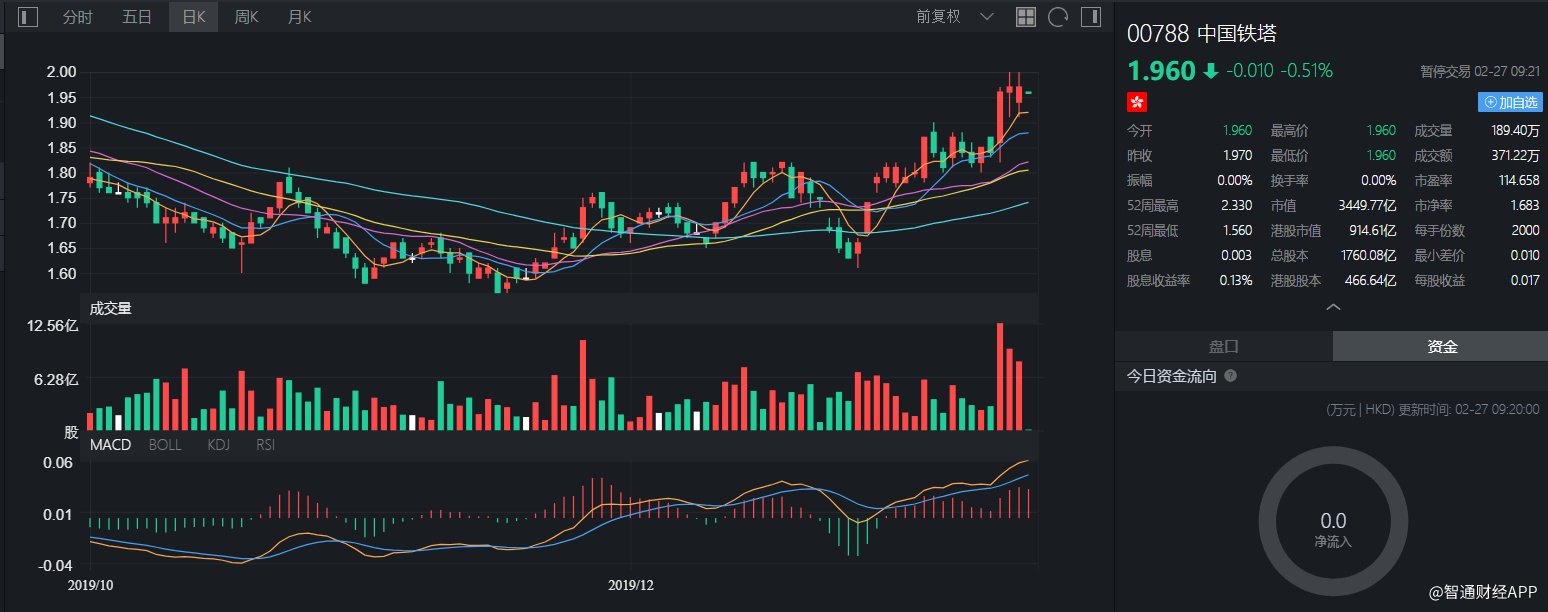Click the help icon beside 今日资金流向
1548x612 pixels.
coord(1230,376)
